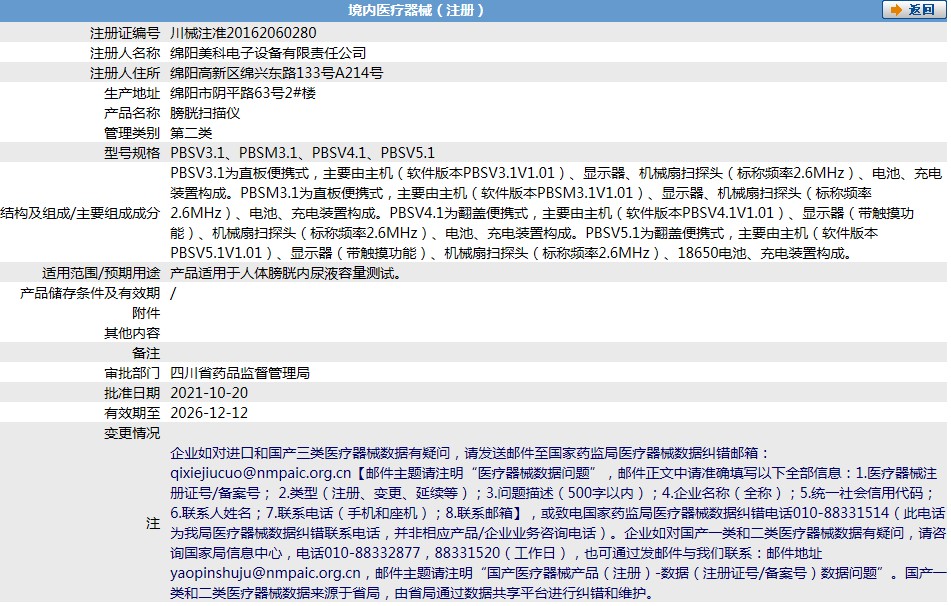Click the 境内医疗器械（注册） page title
The height and width of the screenshot is (606, 951).
[x=416, y=10]
